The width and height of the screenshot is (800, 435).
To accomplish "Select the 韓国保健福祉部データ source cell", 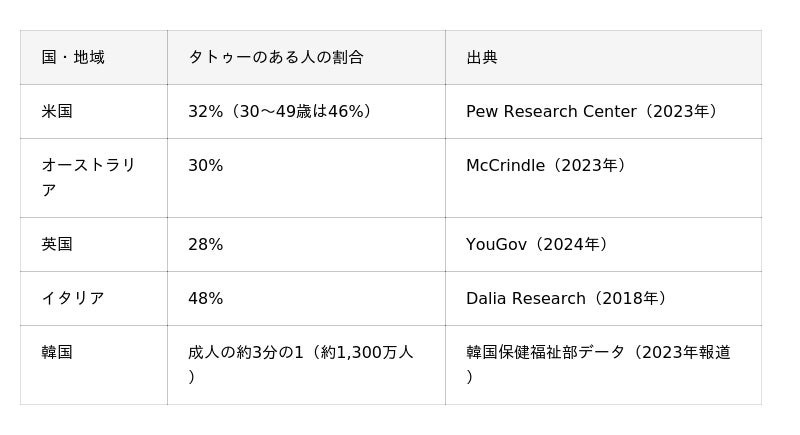I will point(604,365).
